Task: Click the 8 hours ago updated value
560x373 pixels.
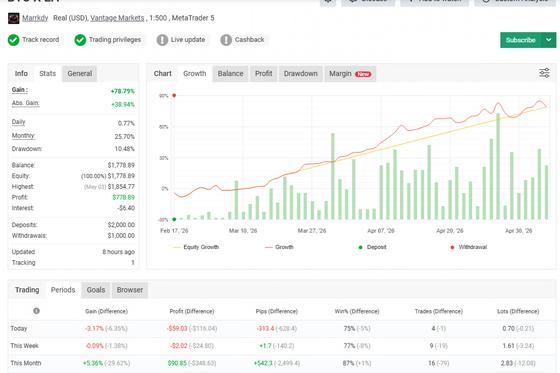Action: (x=119, y=252)
